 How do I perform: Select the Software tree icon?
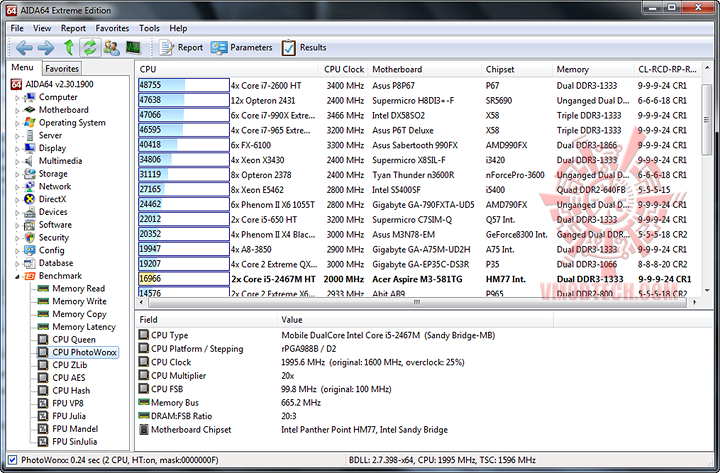30,225
